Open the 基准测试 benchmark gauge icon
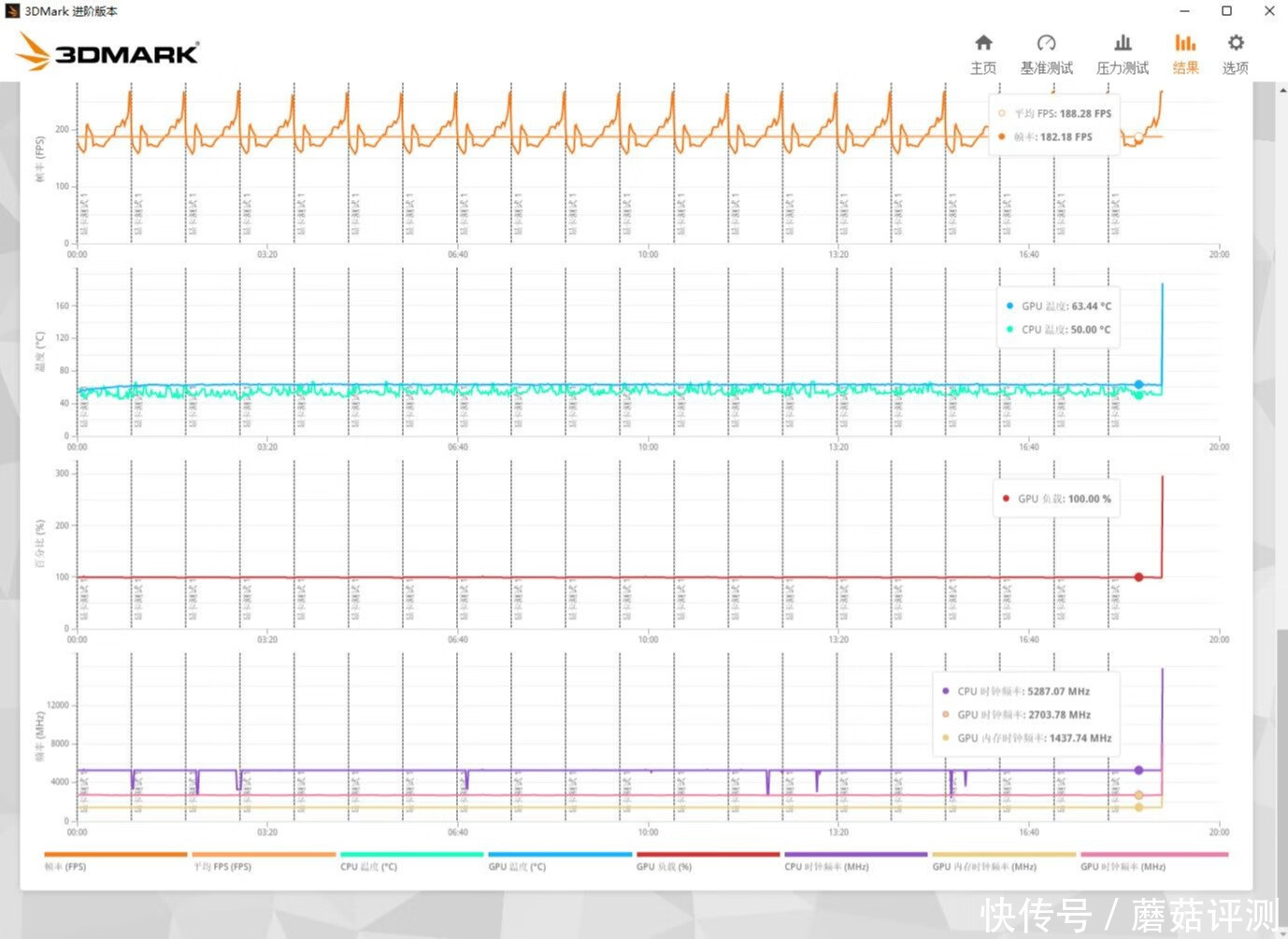Image resolution: width=1288 pixels, height=939 pixels. click(x=1046, y=53)
